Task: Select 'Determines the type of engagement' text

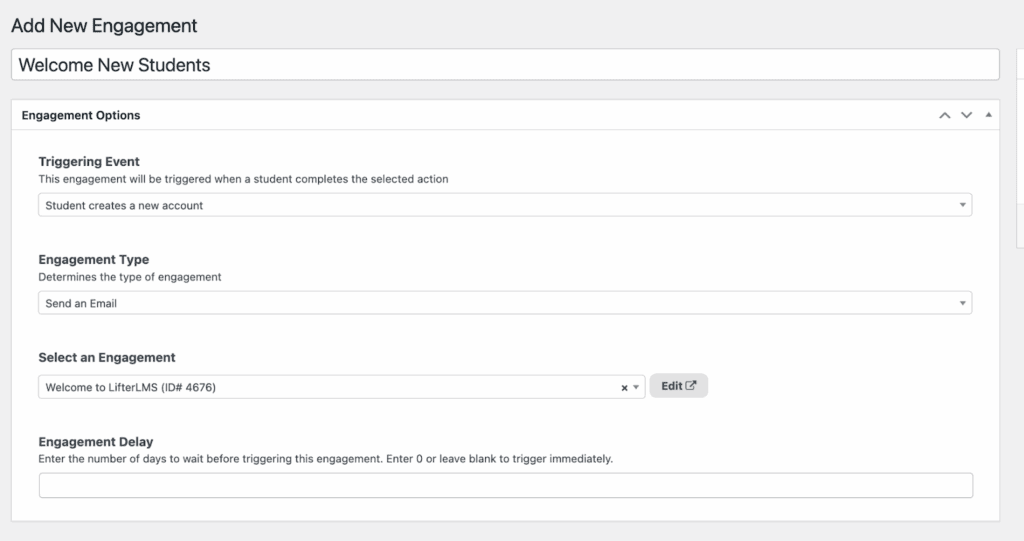Action: 129,277
